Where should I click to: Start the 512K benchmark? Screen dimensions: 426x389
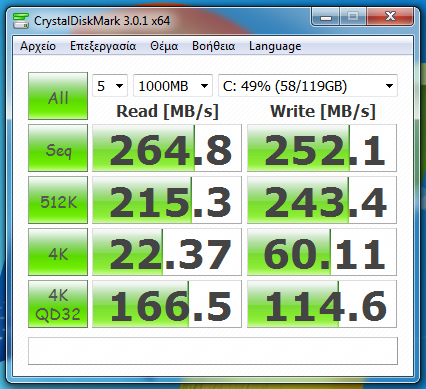[x=58, y=200]
